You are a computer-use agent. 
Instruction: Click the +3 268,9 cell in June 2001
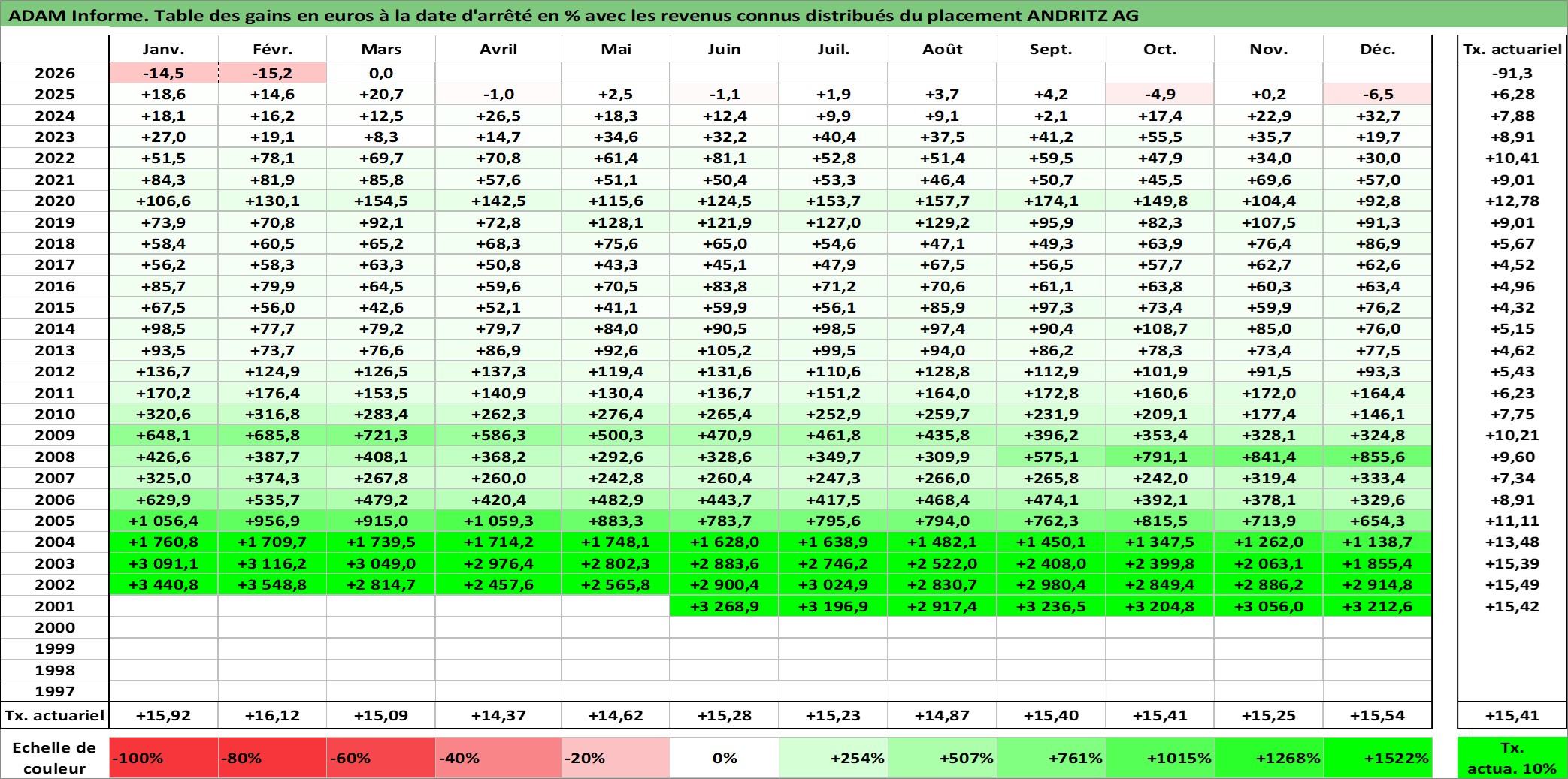(x=724, y=606)
